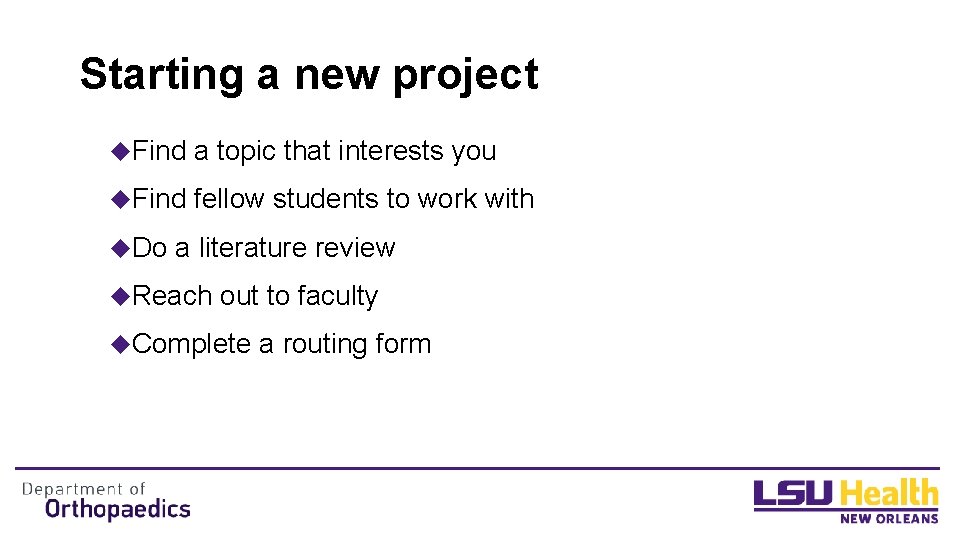Click the text "Find a topic that interests you"
The image size is (960, 540).
click(x=314, y=151)
